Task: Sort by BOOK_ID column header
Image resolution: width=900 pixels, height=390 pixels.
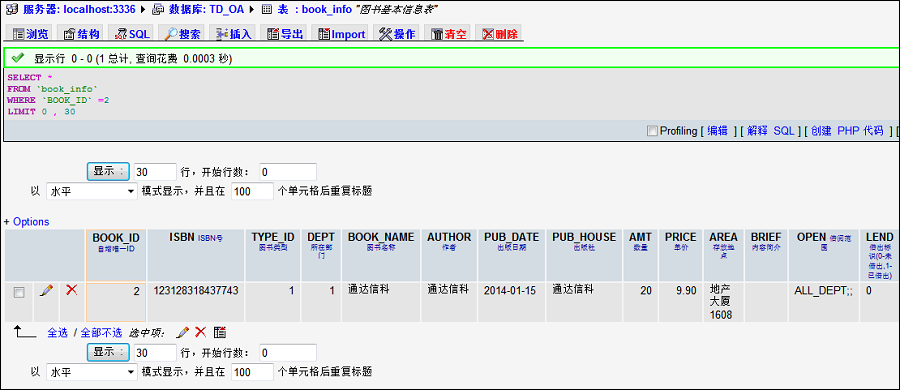Action: pos(116,237)
